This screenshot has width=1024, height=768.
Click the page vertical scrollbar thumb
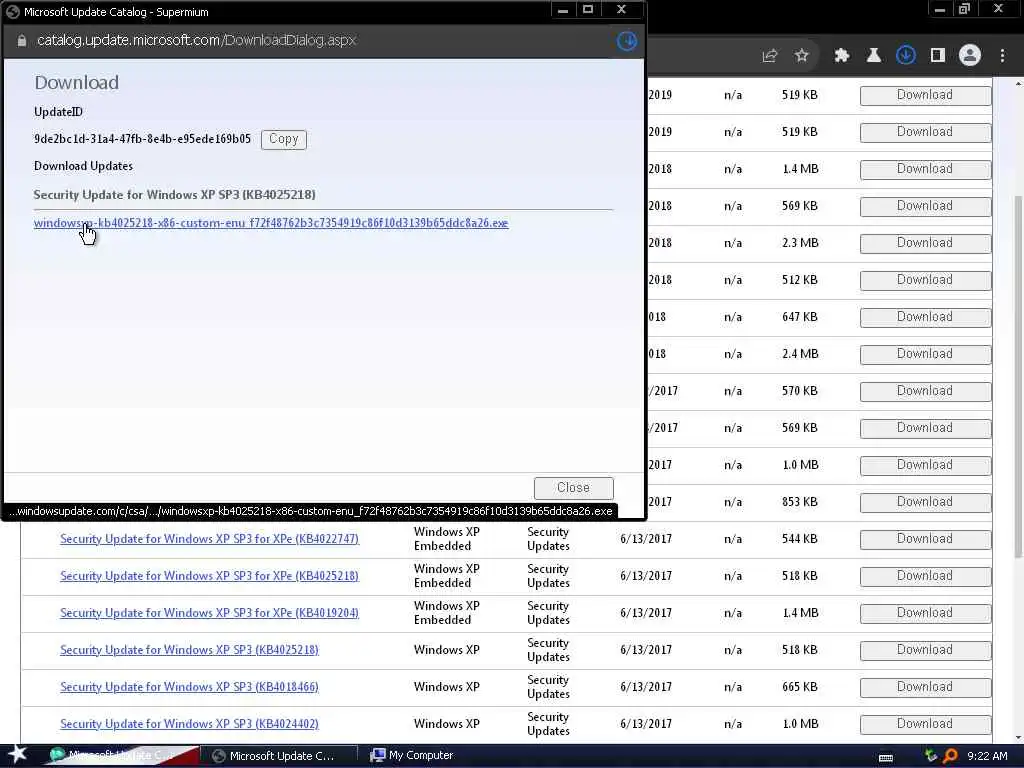coord(1018,376)
